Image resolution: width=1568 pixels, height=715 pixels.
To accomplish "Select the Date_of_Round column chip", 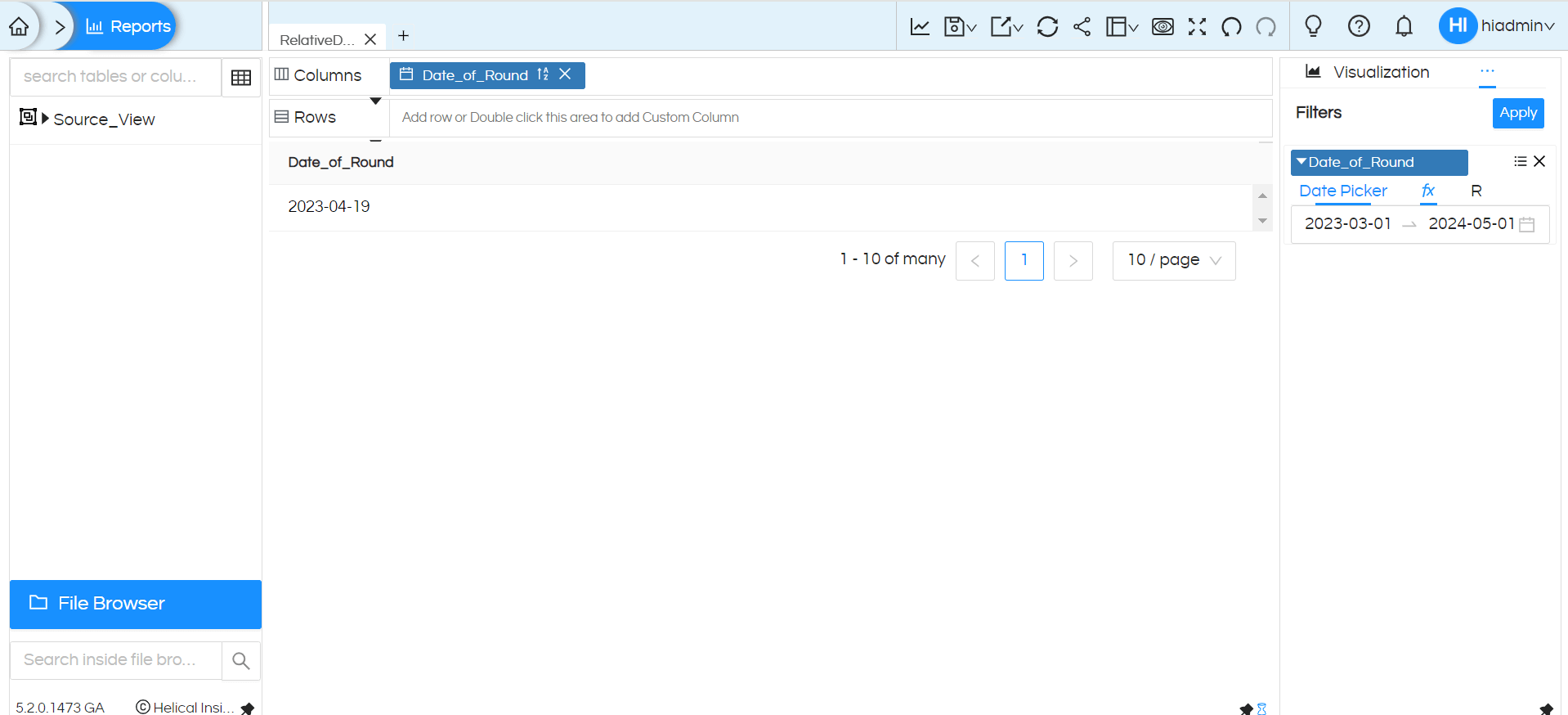I will coord(475,75).
